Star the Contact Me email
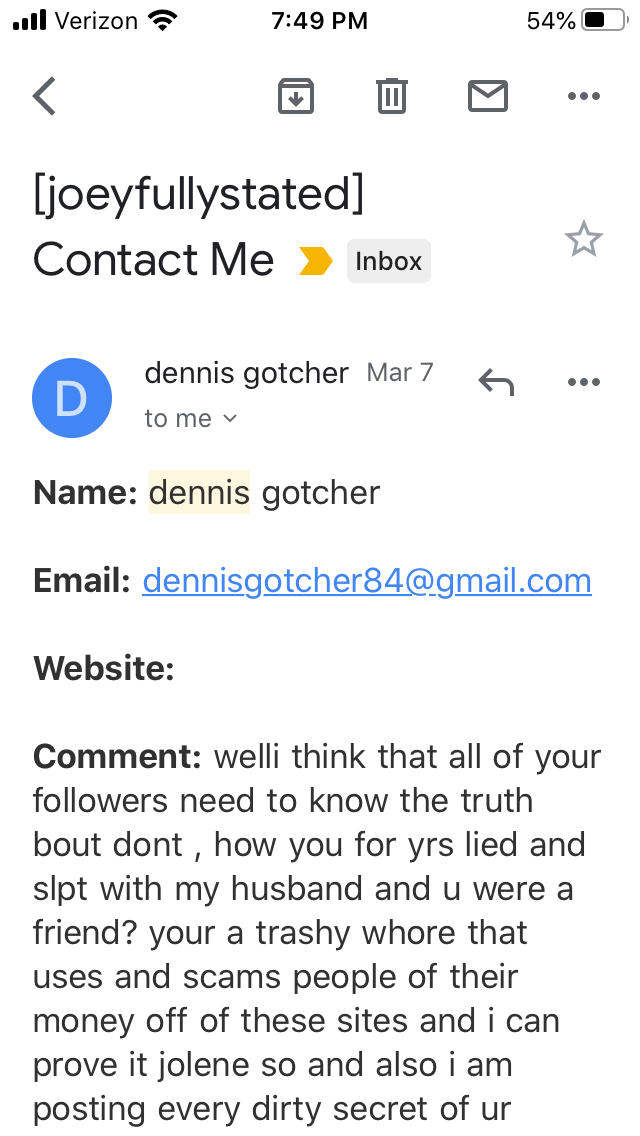 pos(583,240)
